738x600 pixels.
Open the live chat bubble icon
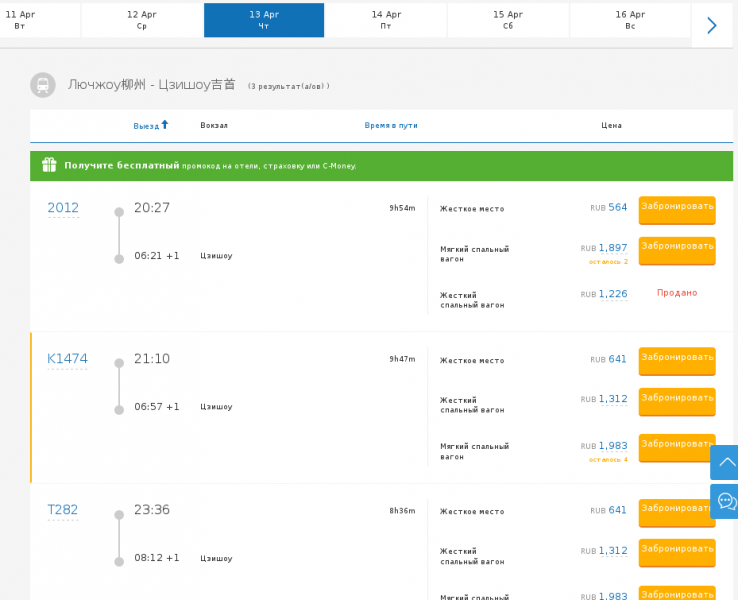click(726, 501)
